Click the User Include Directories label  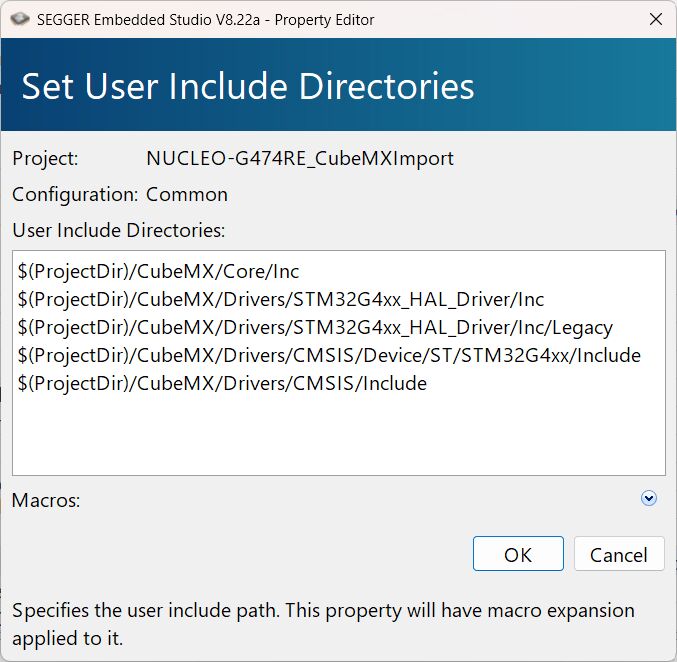[x=119, y=230]
